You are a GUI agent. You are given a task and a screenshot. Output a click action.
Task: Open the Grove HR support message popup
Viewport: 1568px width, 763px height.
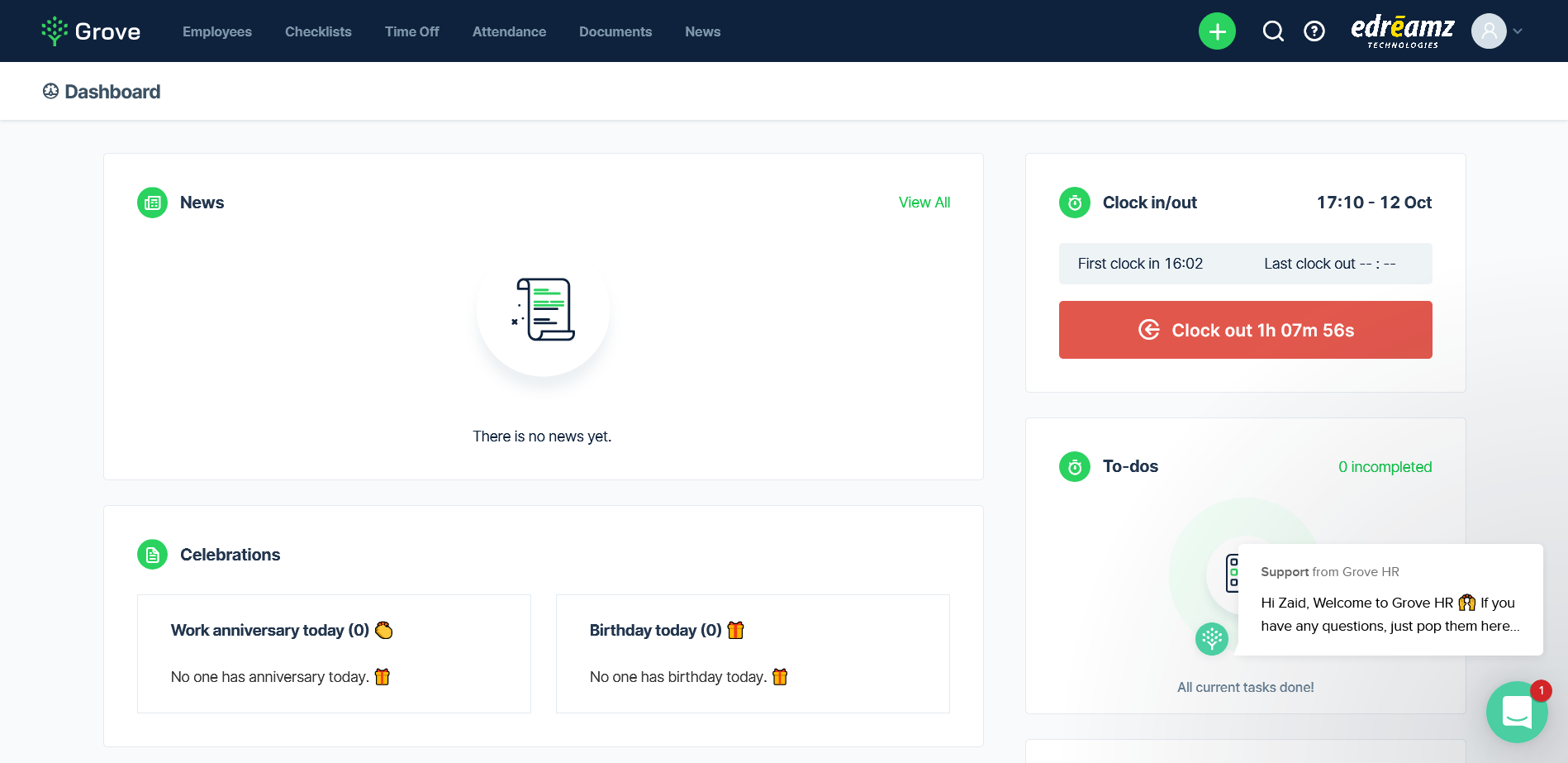1390,600
